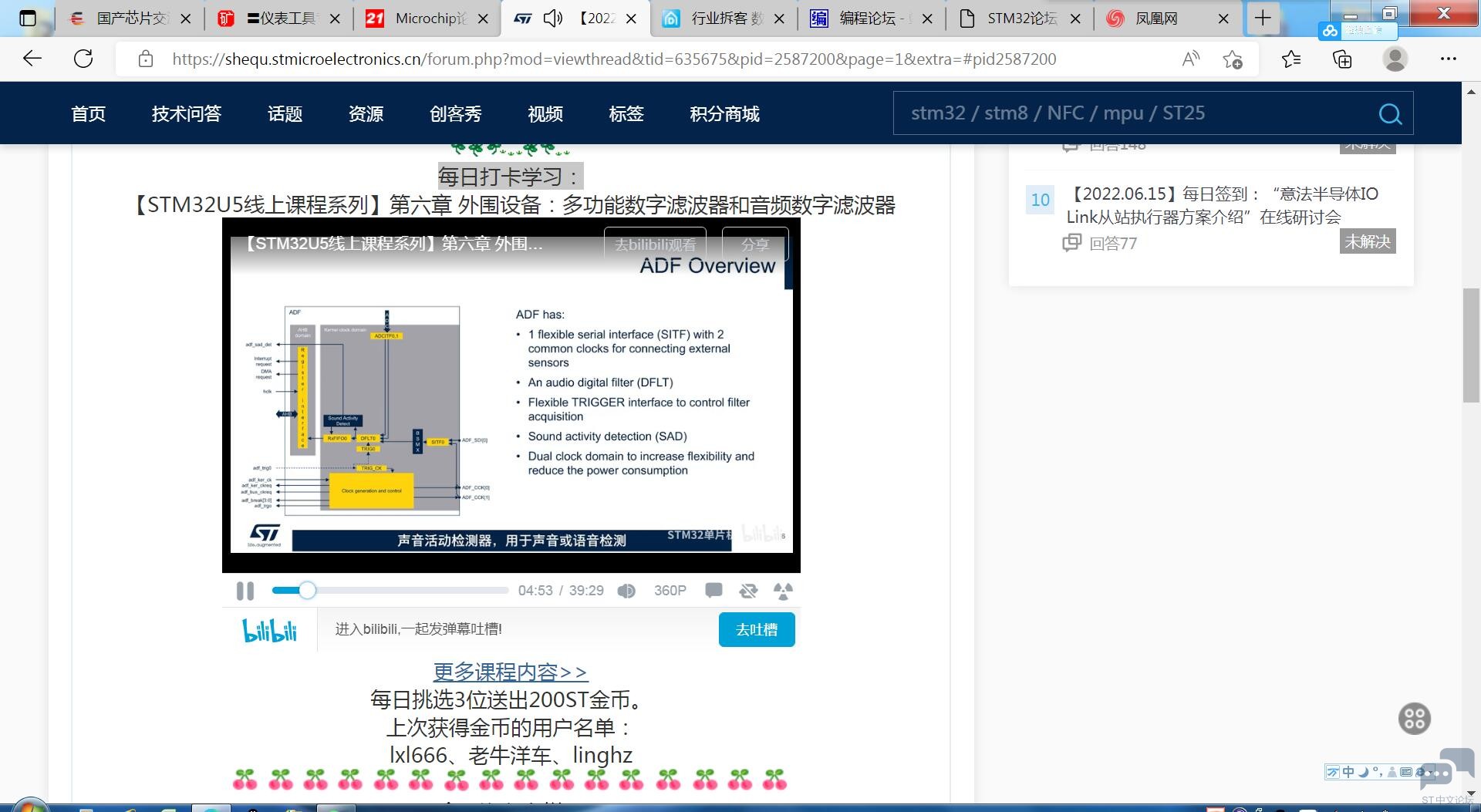Close the 国产芯片交 tab
Viewport: 1481px width, 812px height.
click(185, 19)
